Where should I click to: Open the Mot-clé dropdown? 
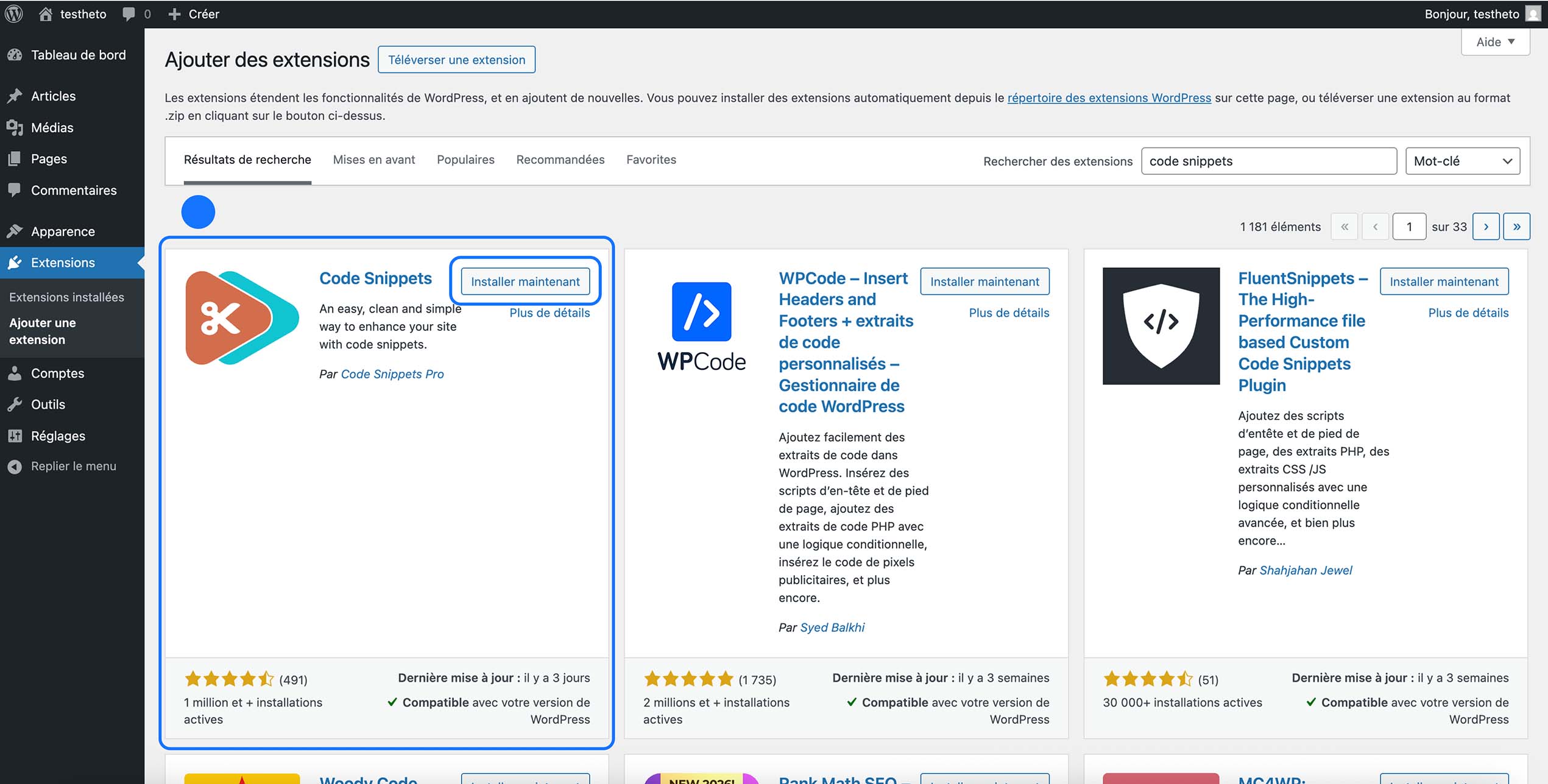click(1461, 160)
